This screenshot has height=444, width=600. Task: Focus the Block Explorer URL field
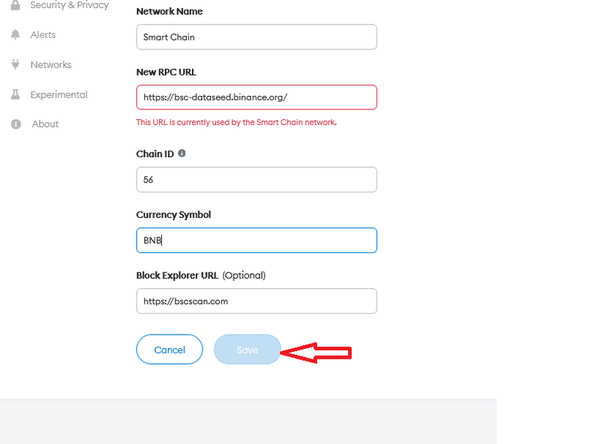tap(256, 301)
